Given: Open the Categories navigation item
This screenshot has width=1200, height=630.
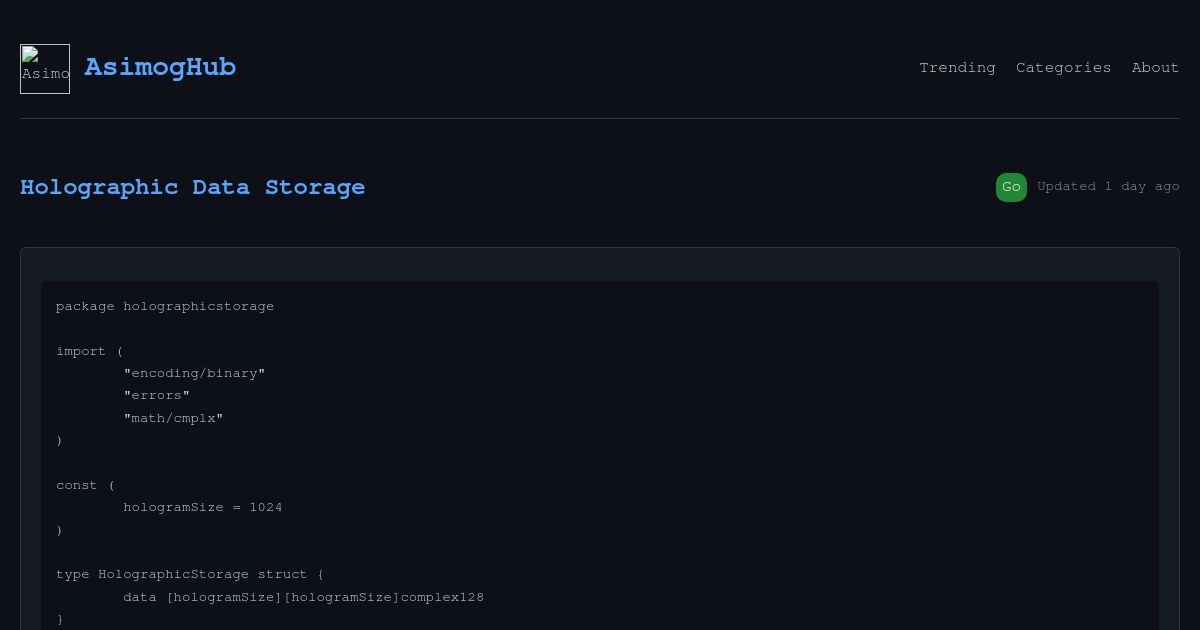Looking at the screenshot, I should (x=1063, y=68).
